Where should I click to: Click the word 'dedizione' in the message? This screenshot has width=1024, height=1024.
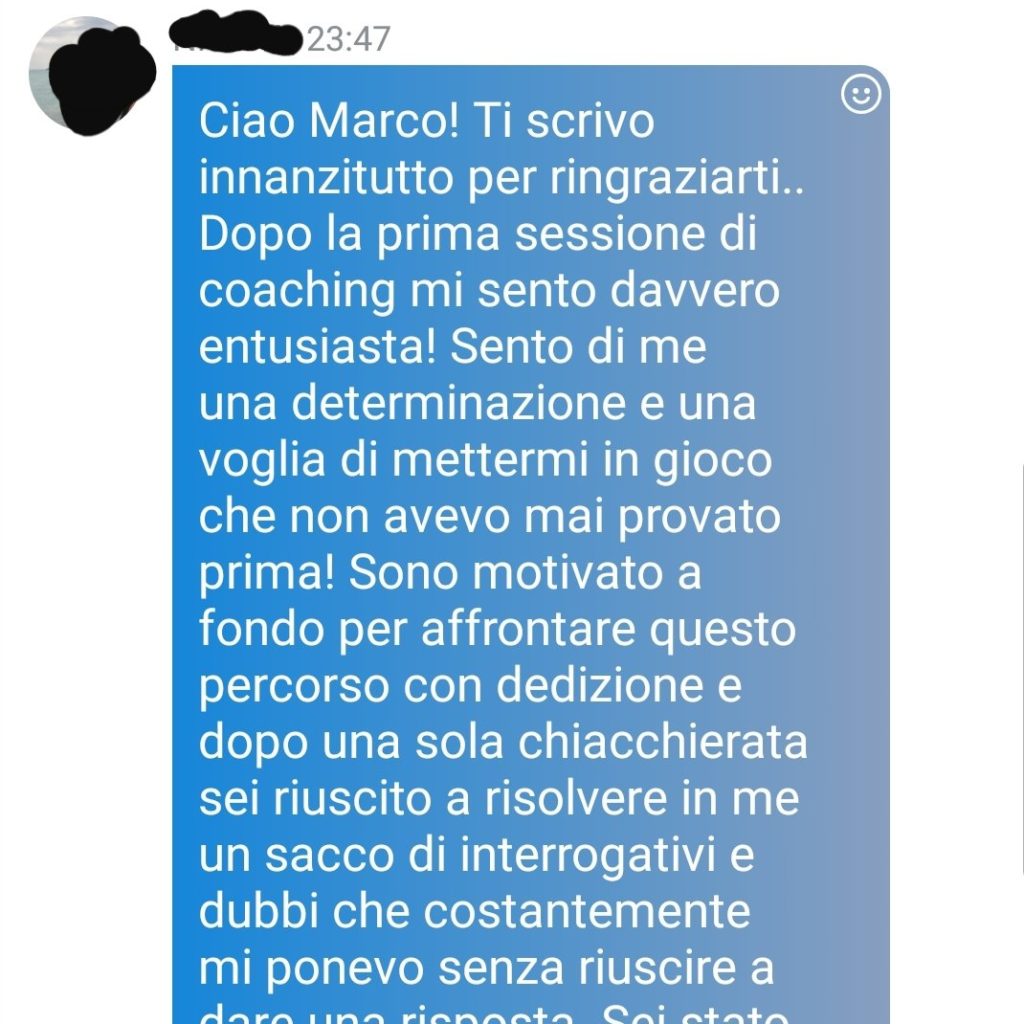(x=600, y=686)
